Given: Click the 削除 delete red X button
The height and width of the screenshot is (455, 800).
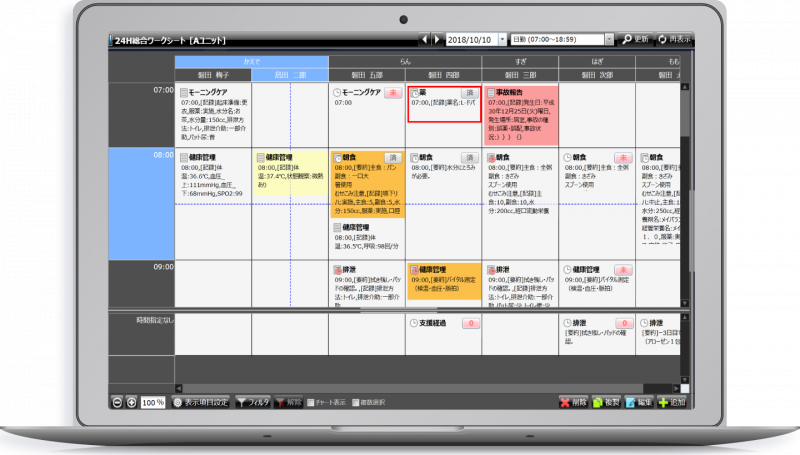Looking at the screenshot, I should tap(573, 402).
